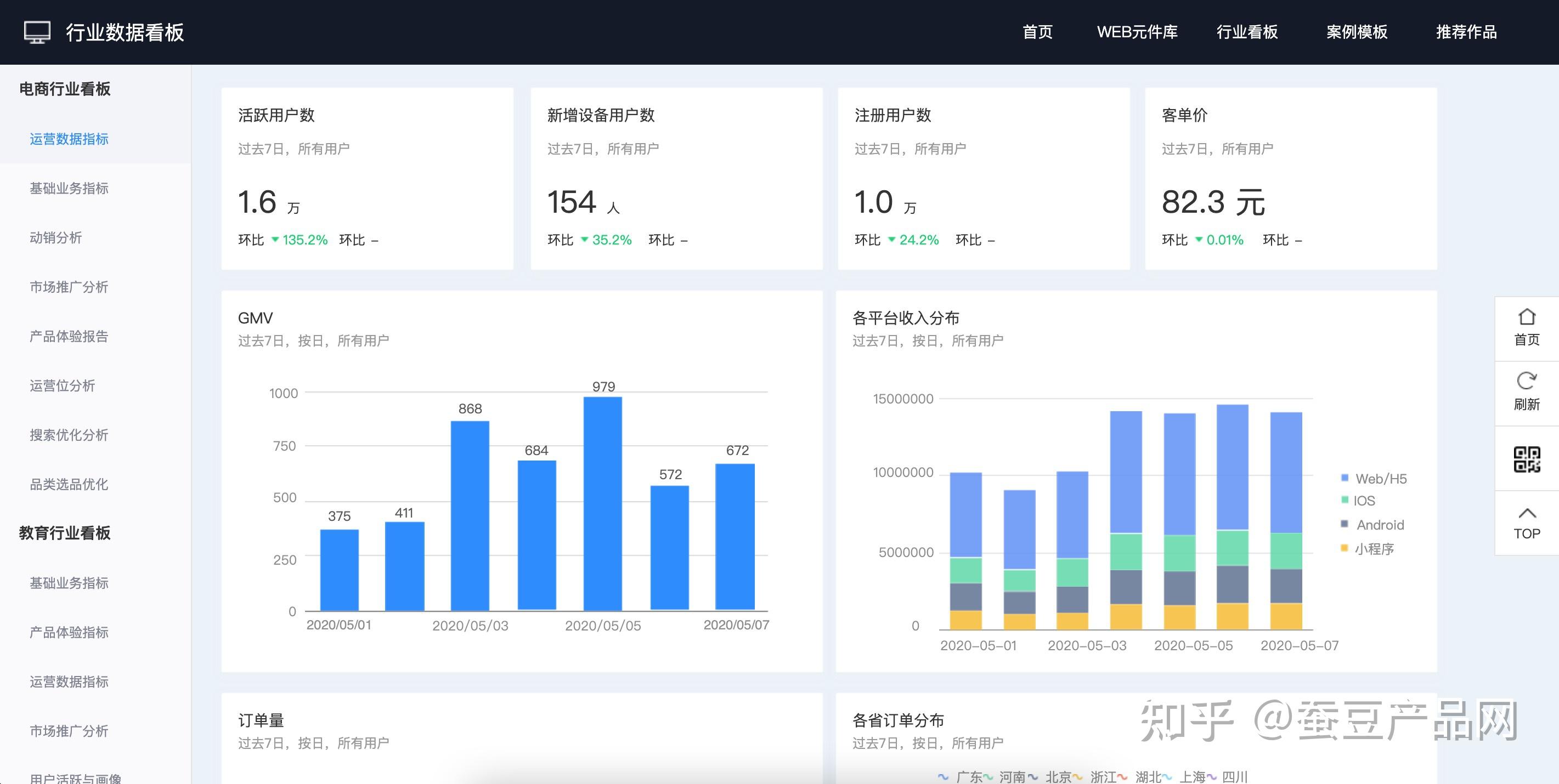Screen dimensions: 1559x784
Task: Select 市场推广分析 under 电商行业看板
Action: pyautogui.click(x=69, y=287)
